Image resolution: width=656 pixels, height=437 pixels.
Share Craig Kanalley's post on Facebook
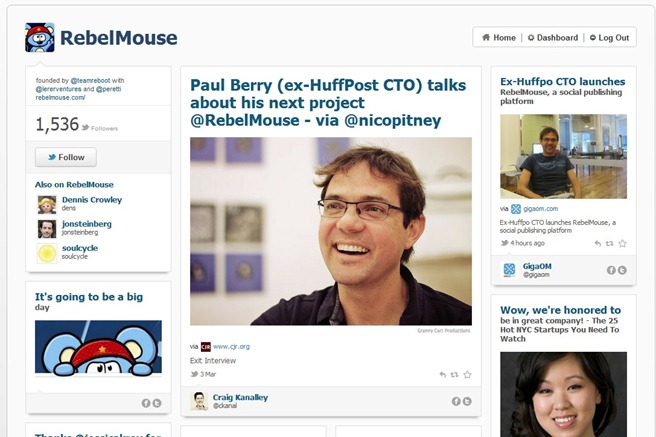click(456, 401)
